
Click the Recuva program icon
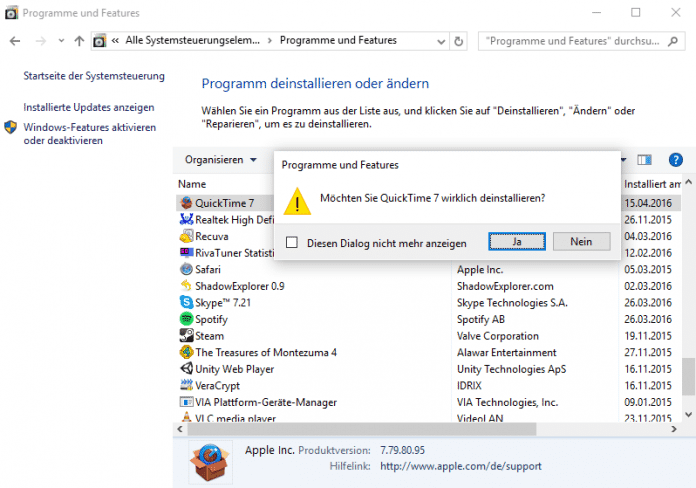coord(186,236)
